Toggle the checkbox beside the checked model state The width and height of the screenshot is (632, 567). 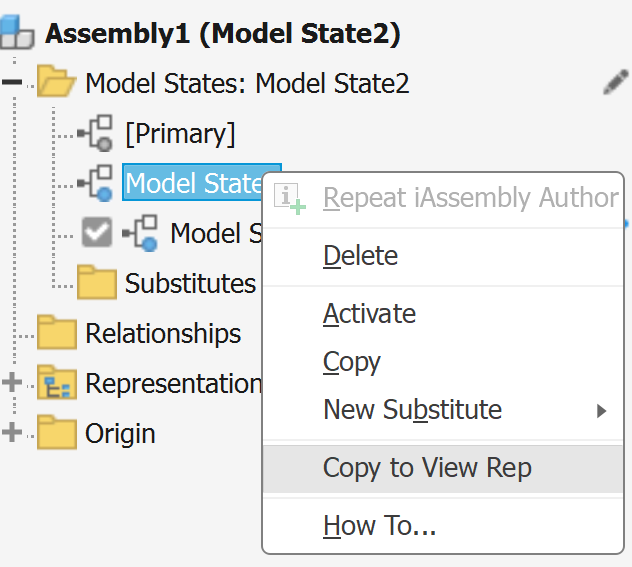click(x=97, y=233)
